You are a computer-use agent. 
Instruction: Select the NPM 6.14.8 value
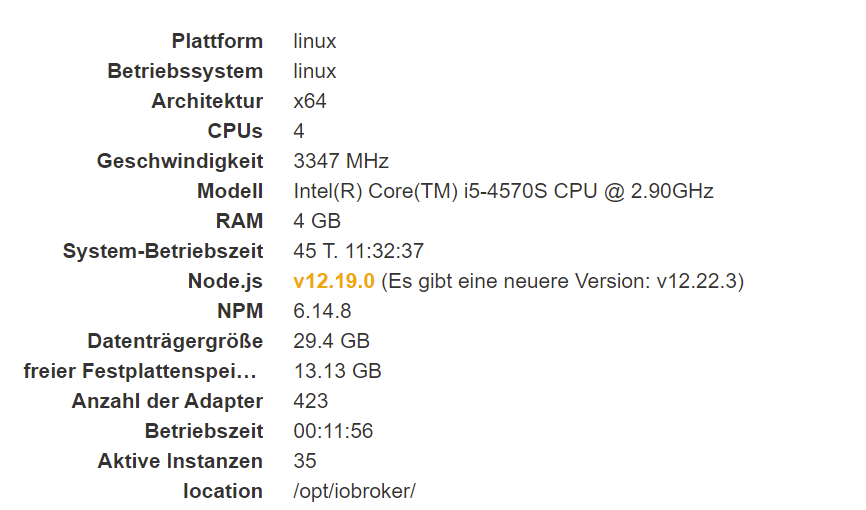(322, 311)
